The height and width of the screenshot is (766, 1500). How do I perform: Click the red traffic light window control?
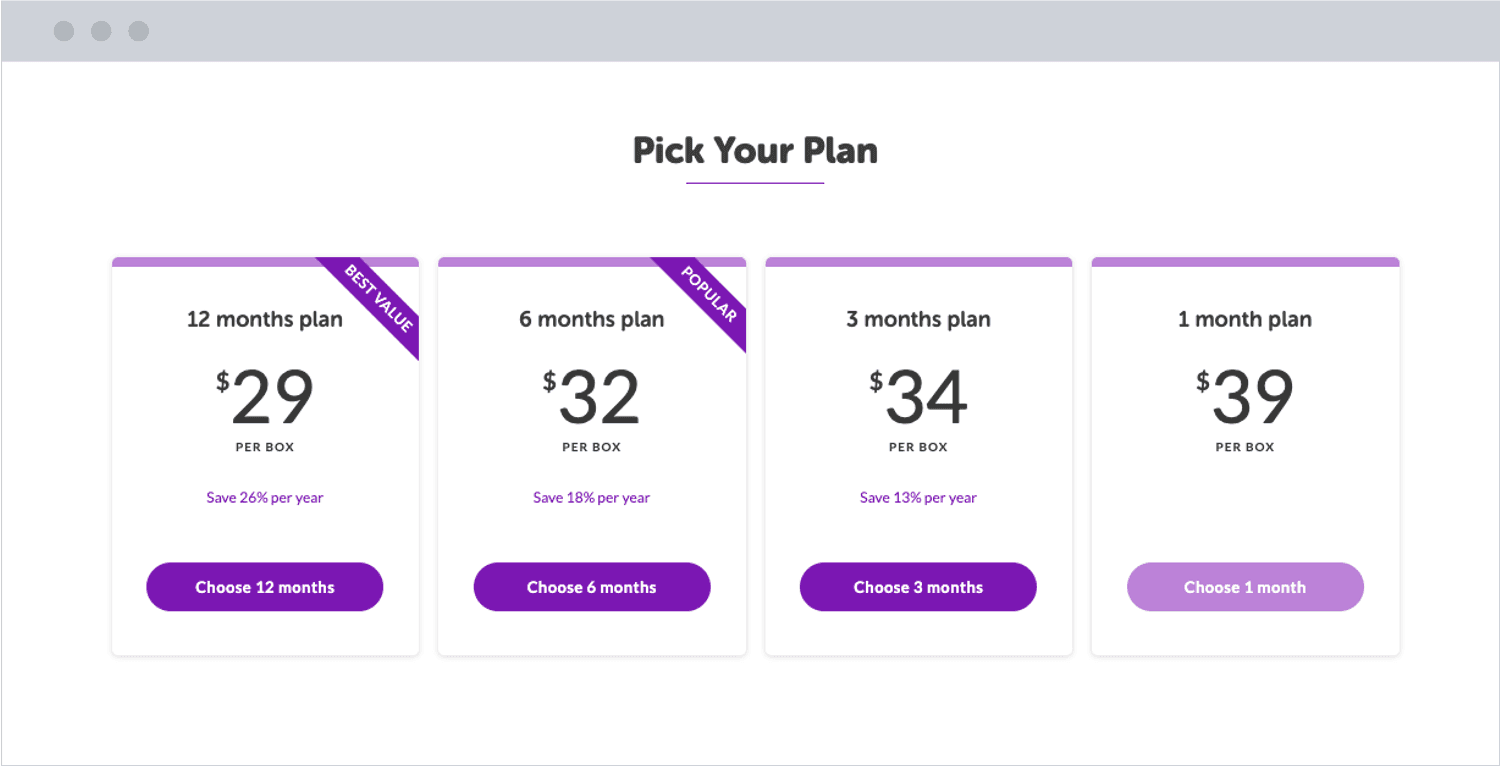[64, 31]
